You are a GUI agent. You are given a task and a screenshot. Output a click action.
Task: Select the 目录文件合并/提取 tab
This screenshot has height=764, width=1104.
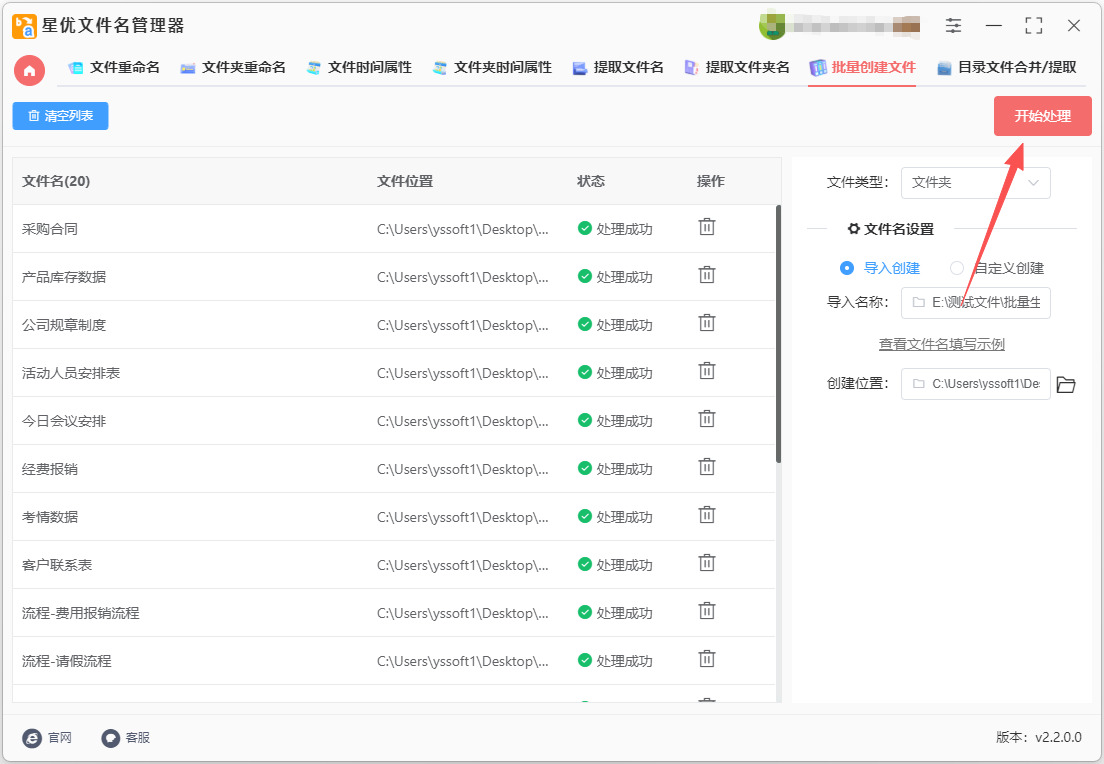[1007, 68]
